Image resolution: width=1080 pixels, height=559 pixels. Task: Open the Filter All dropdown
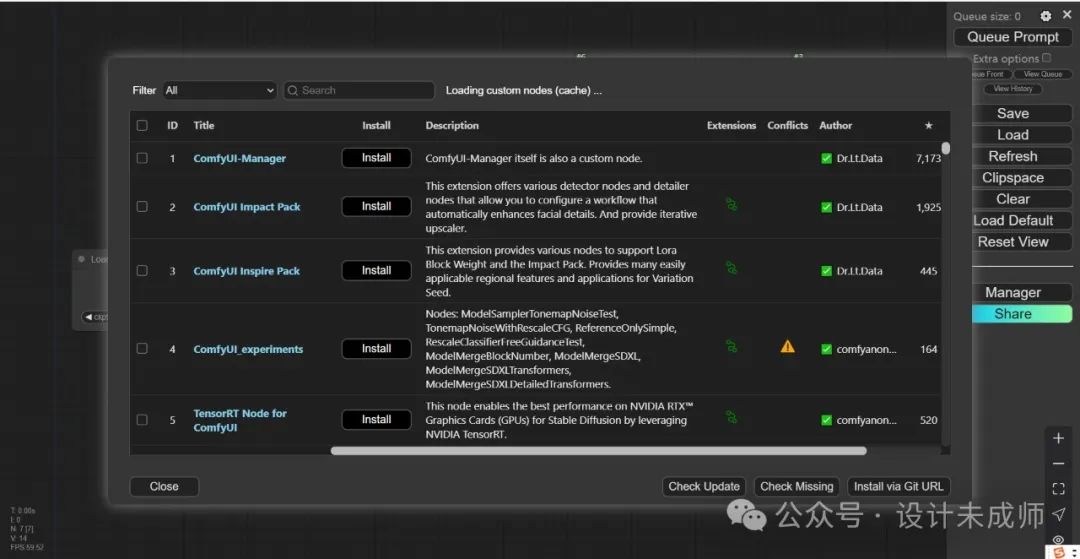point(220,90)
